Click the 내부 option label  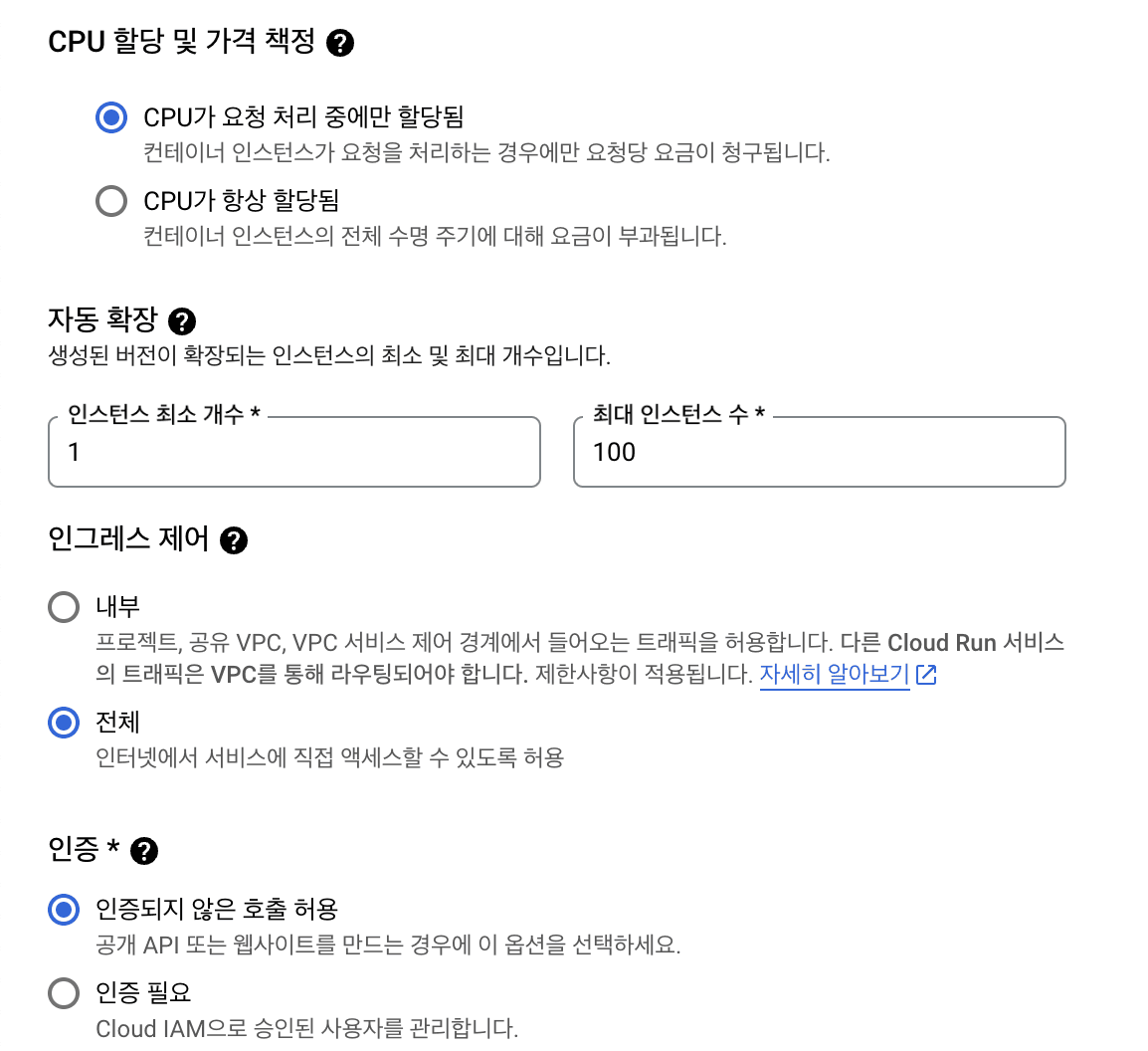(118, 607)
